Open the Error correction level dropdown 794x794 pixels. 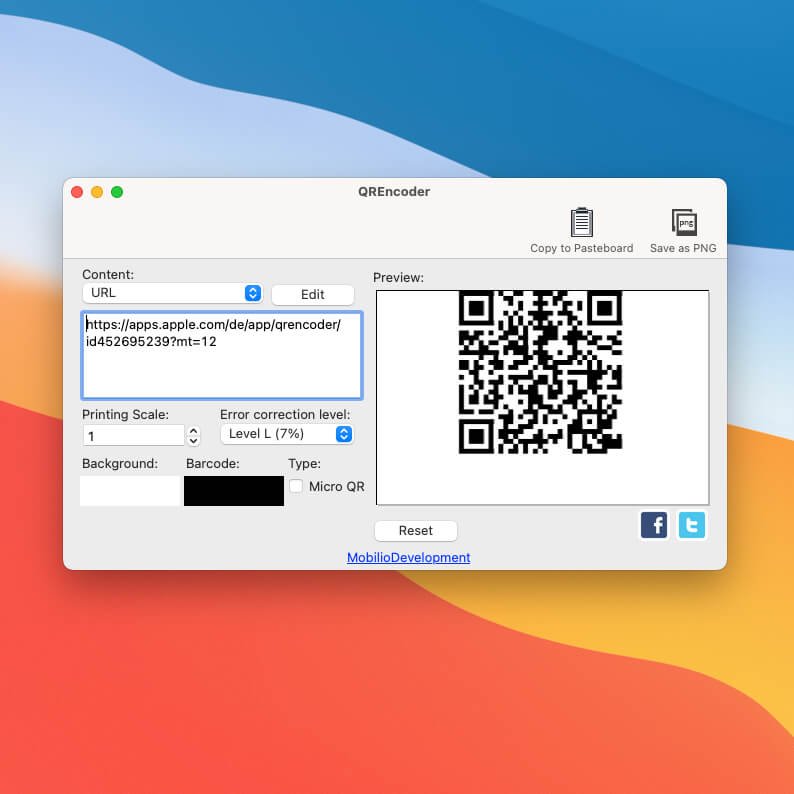(x=287, y=434)
